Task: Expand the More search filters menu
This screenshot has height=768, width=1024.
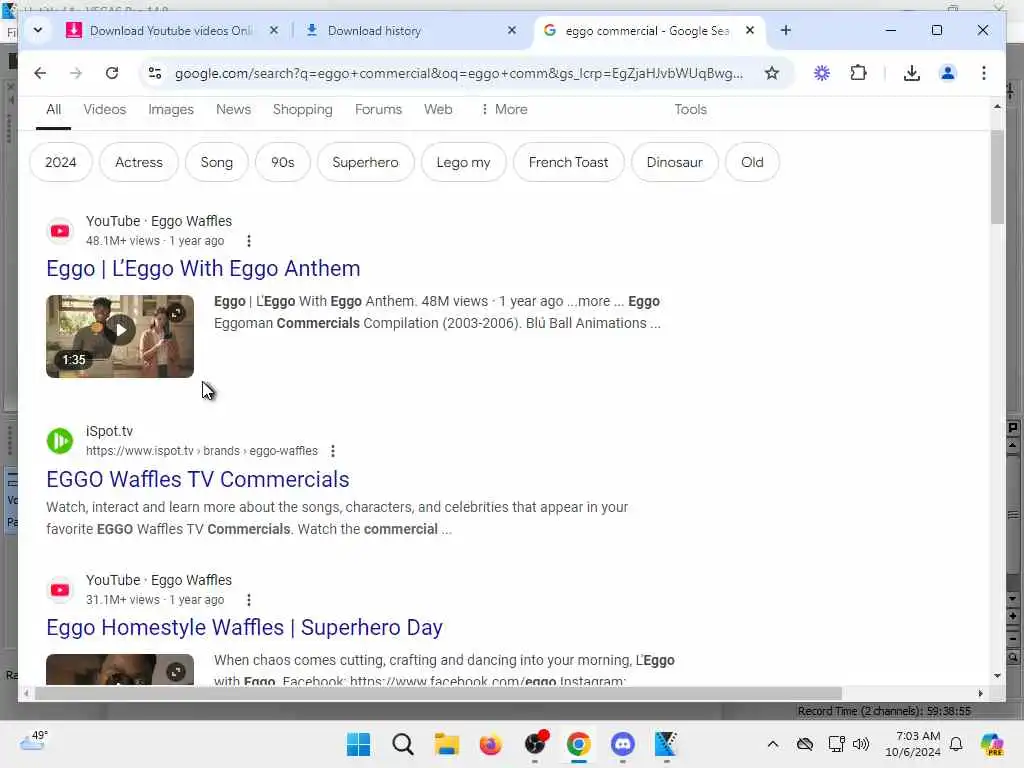Action: 504,110
